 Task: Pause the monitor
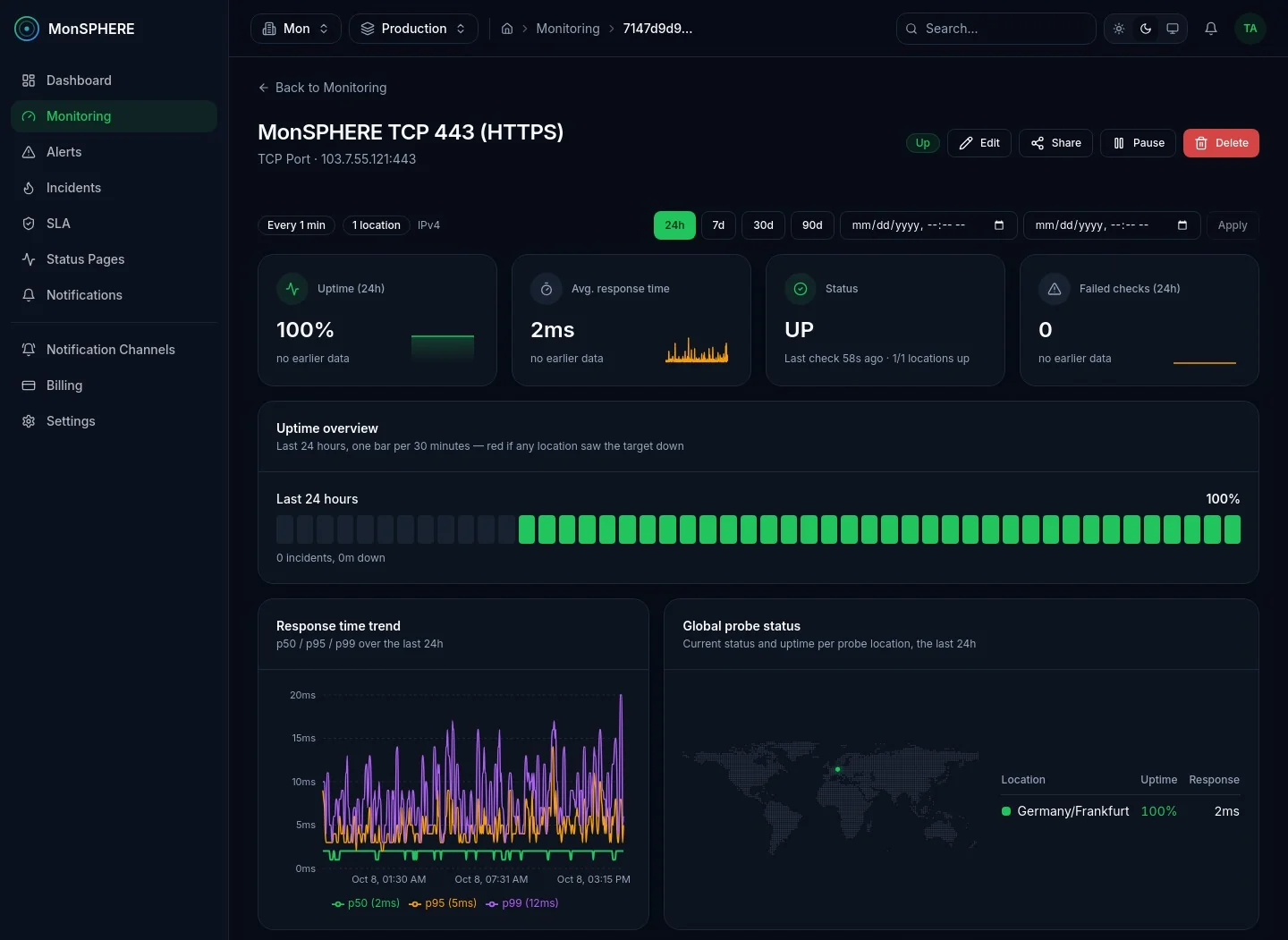1138,143
